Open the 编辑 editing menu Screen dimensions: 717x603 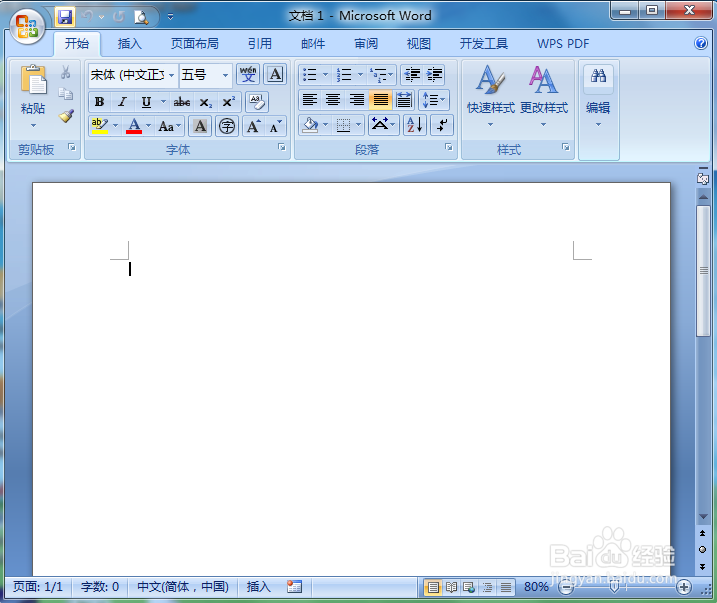pyautogui.click(x=598, y=95)
